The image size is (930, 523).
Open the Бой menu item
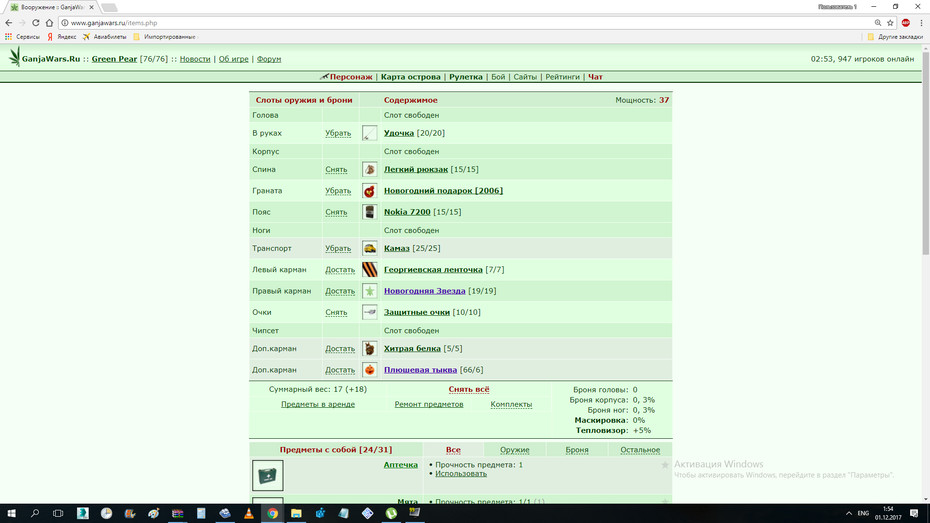498,77
